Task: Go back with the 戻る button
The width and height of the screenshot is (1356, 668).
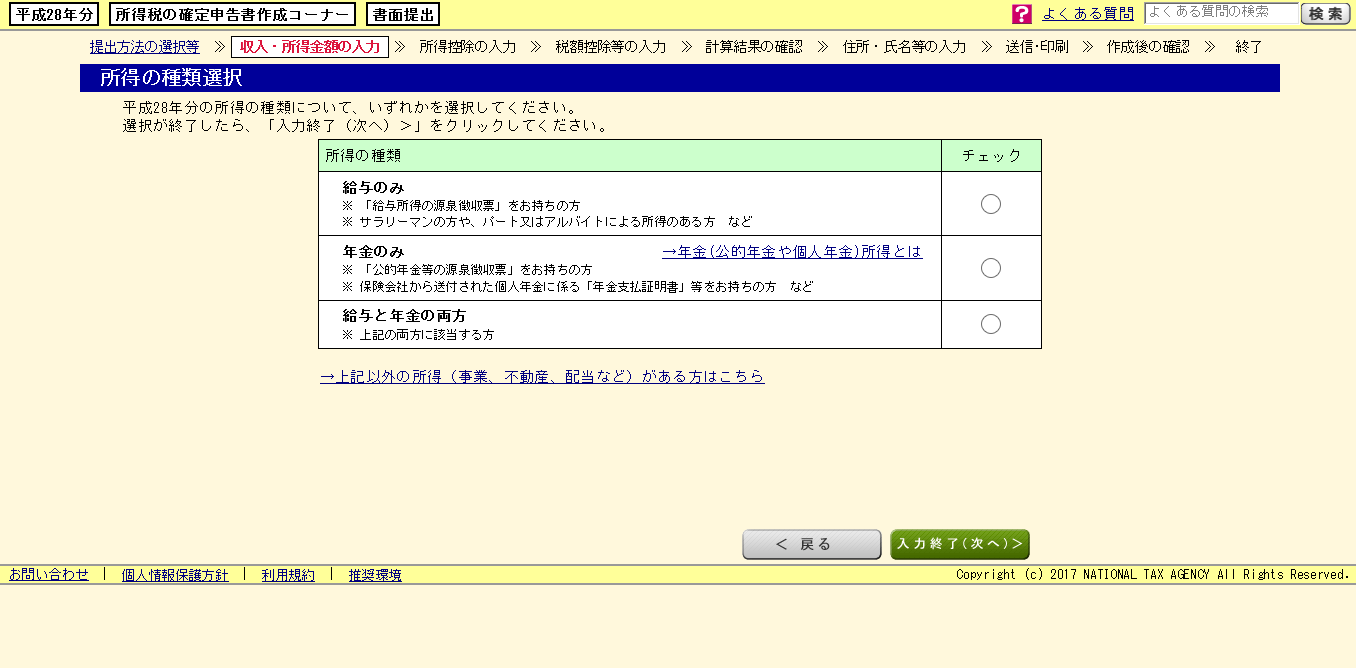Action: click(x=811, y=544)
